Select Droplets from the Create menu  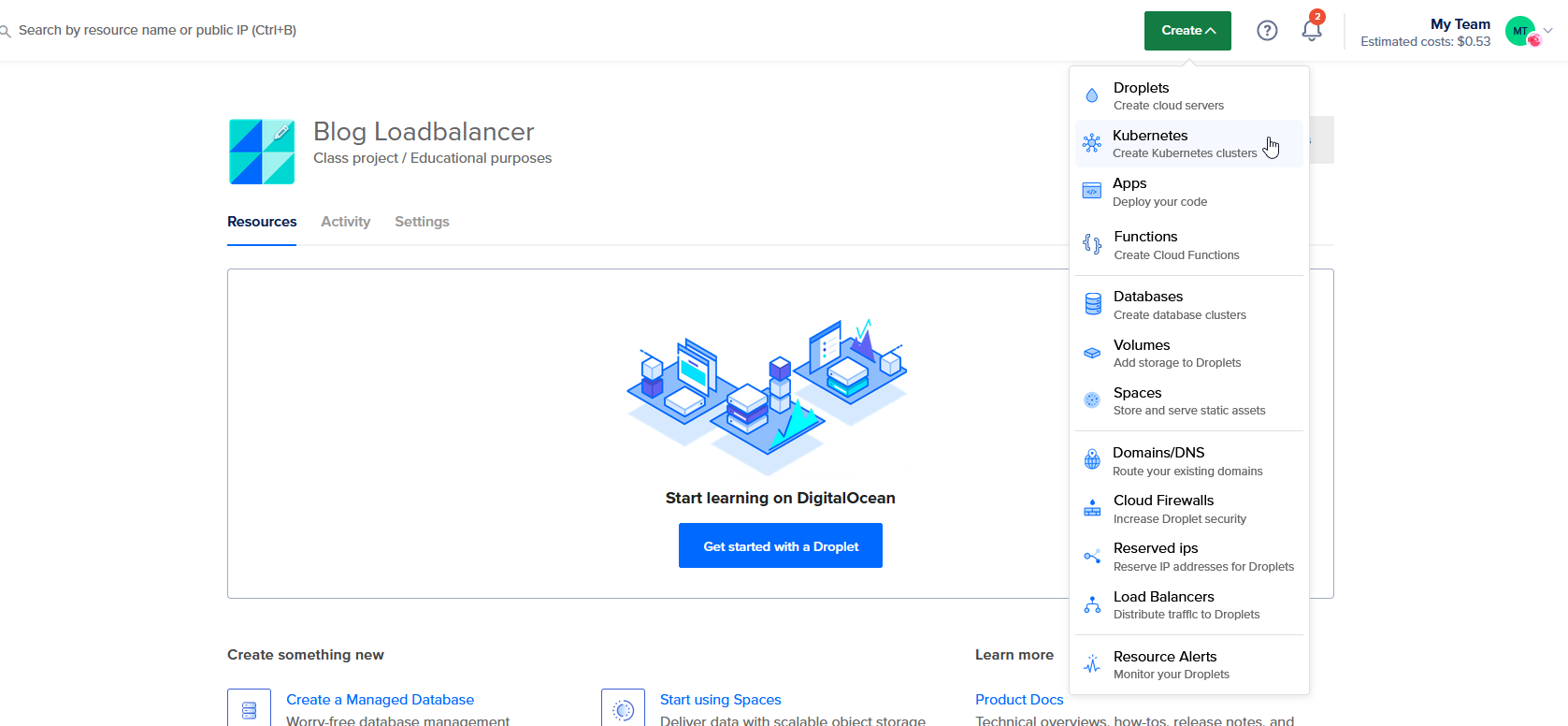click(x=1189, y=95)
